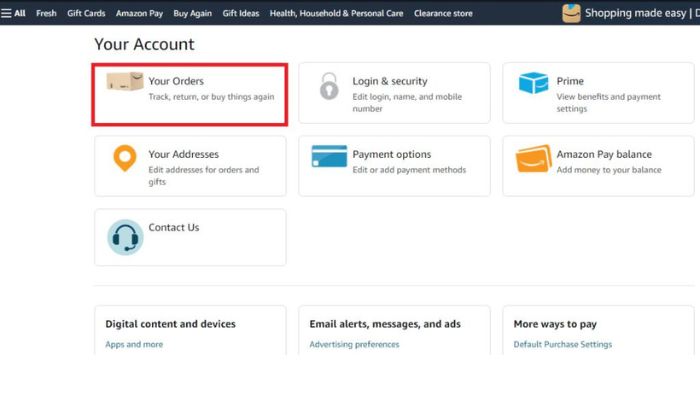This screenshot has height=400, width=700.
Task: Click the blue Prime box icon
Action: point(533,83)
